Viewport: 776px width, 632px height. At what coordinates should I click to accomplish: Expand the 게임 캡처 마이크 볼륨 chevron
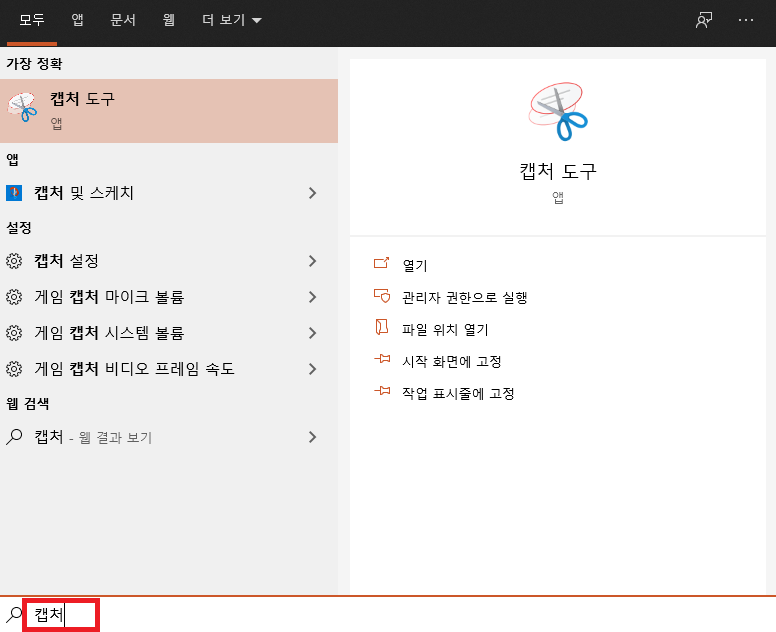[x=312, y=297]
